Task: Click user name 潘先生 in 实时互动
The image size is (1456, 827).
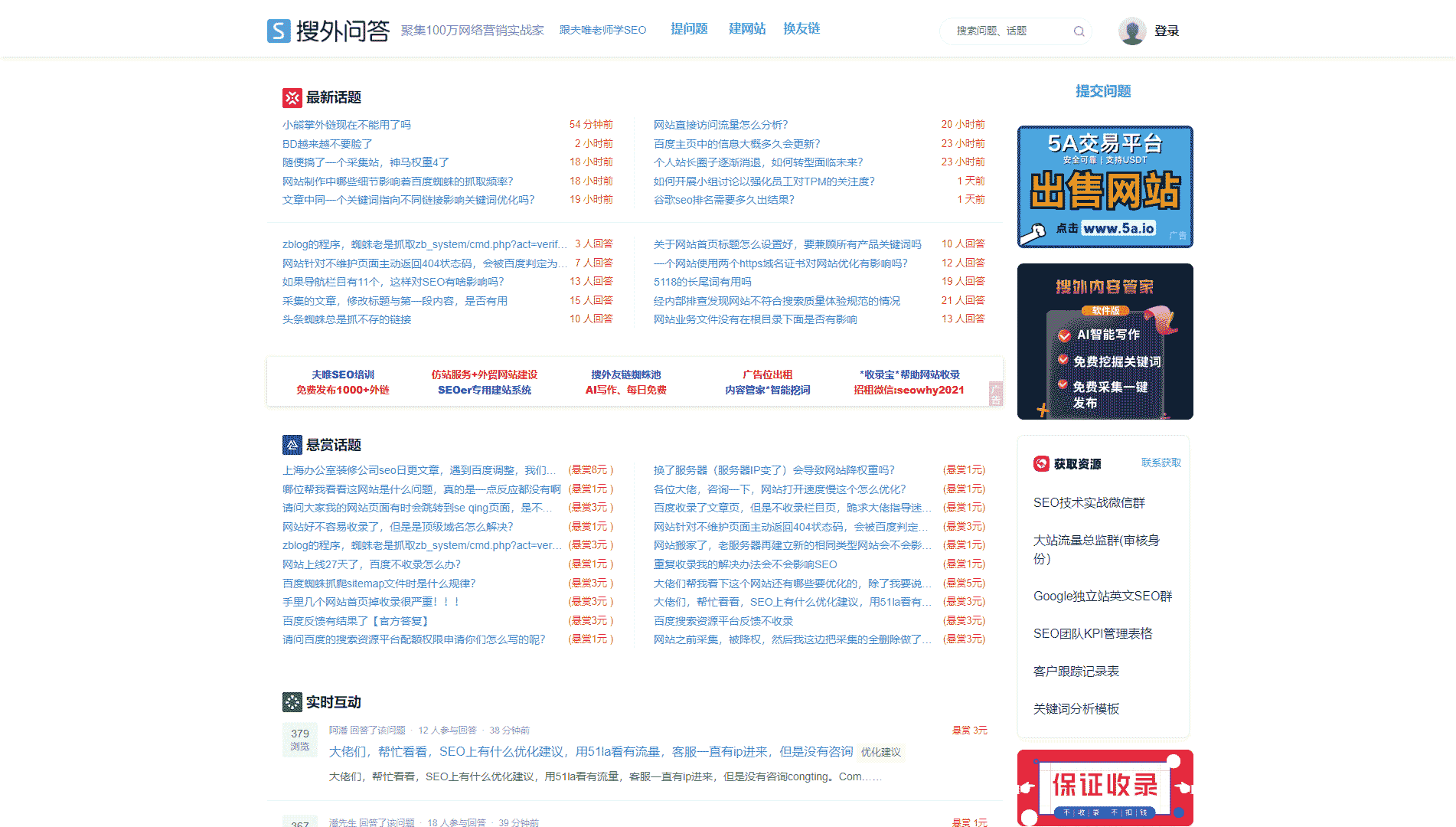Action: (343, 822)
